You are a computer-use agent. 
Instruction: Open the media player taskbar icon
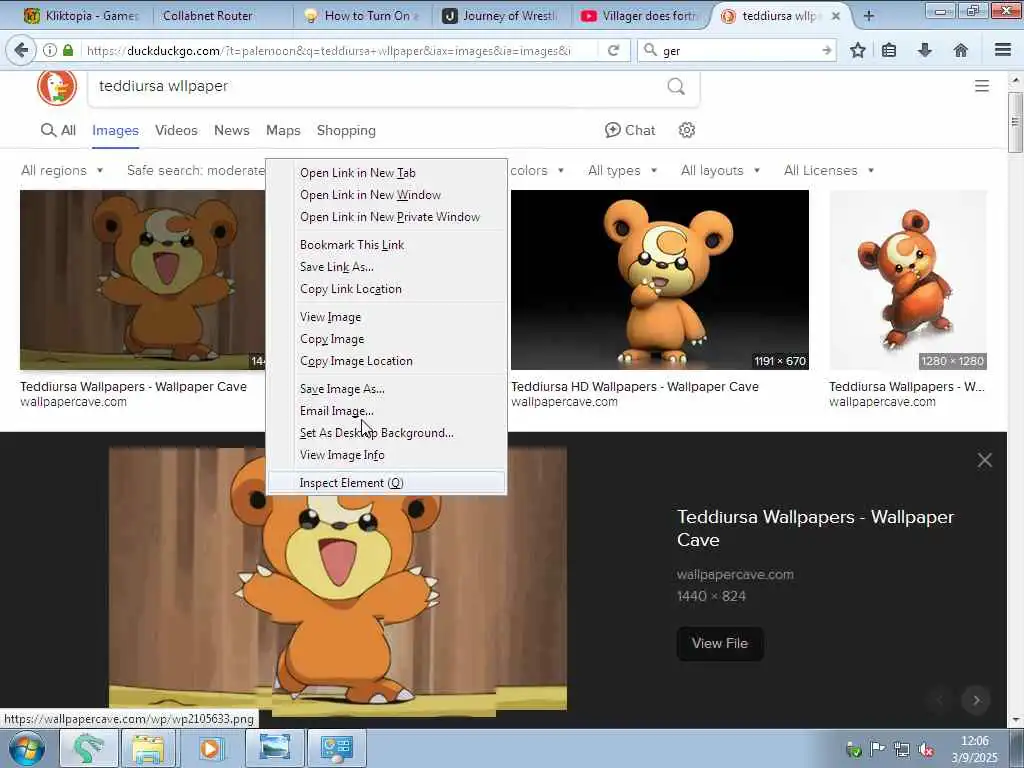(x=210, y=748)
